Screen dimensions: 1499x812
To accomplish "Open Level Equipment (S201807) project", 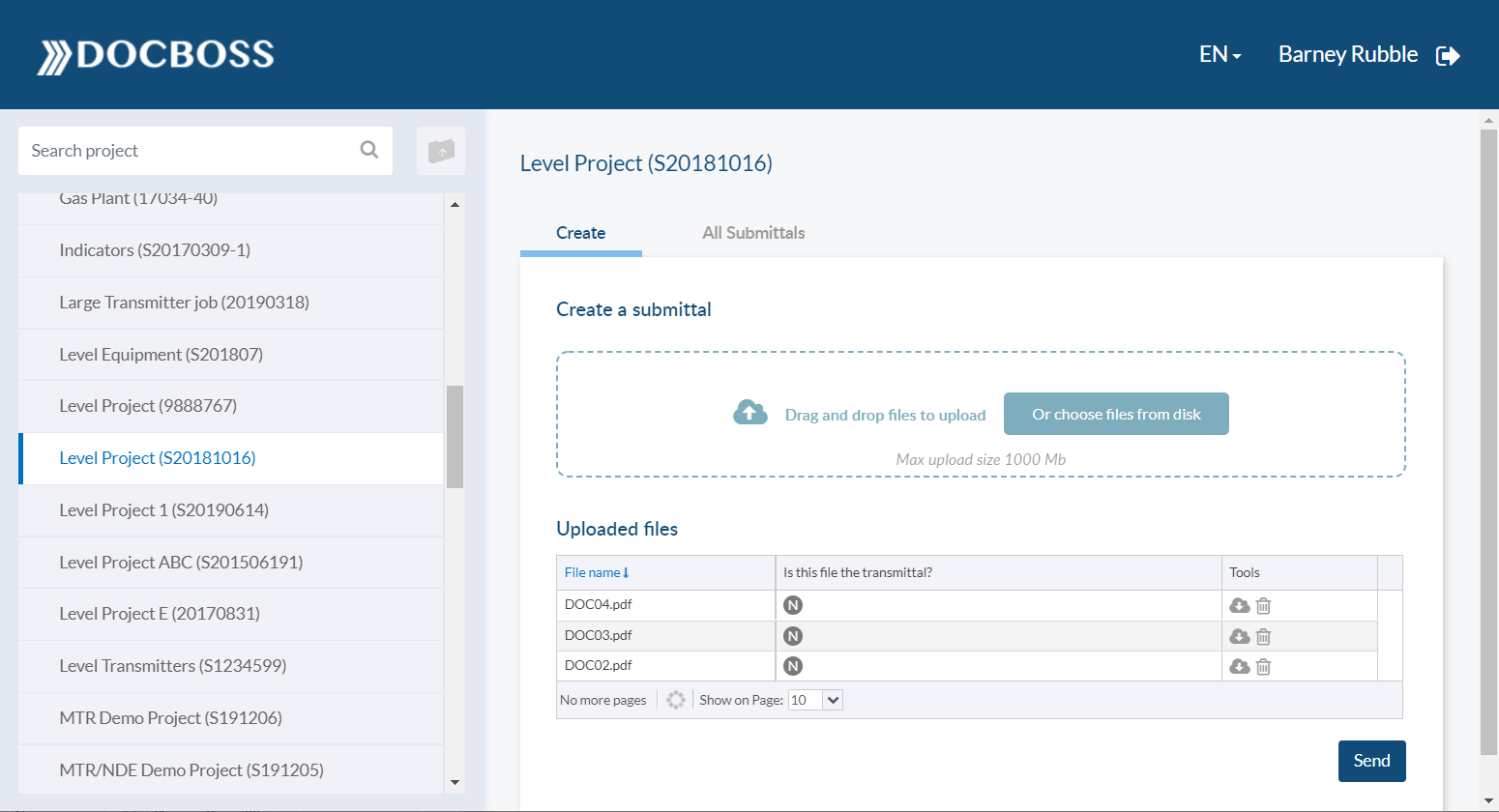I will tap(231, 355).
